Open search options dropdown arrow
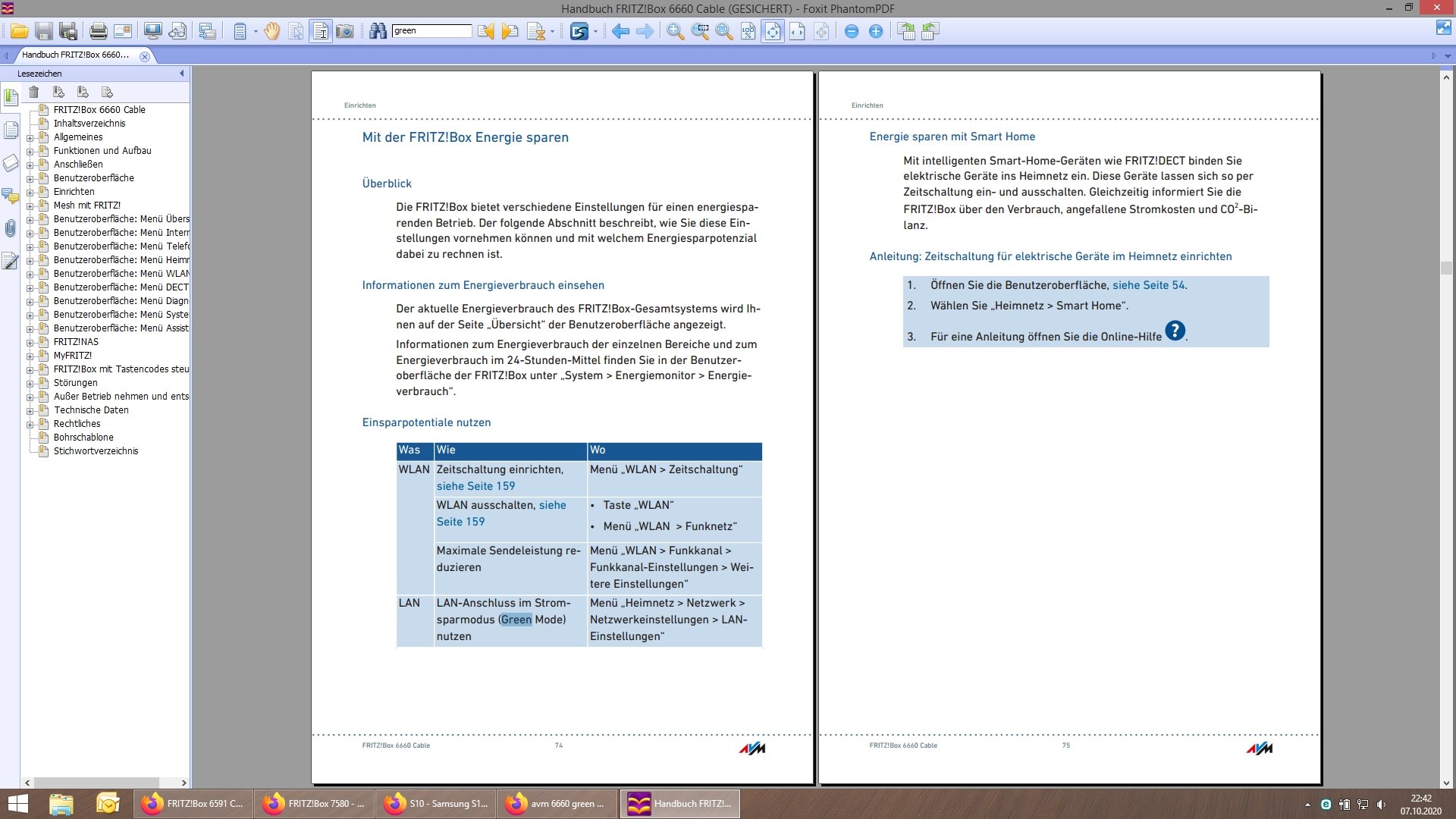Screen dimensions: 1456x819 tap(552, 31)
